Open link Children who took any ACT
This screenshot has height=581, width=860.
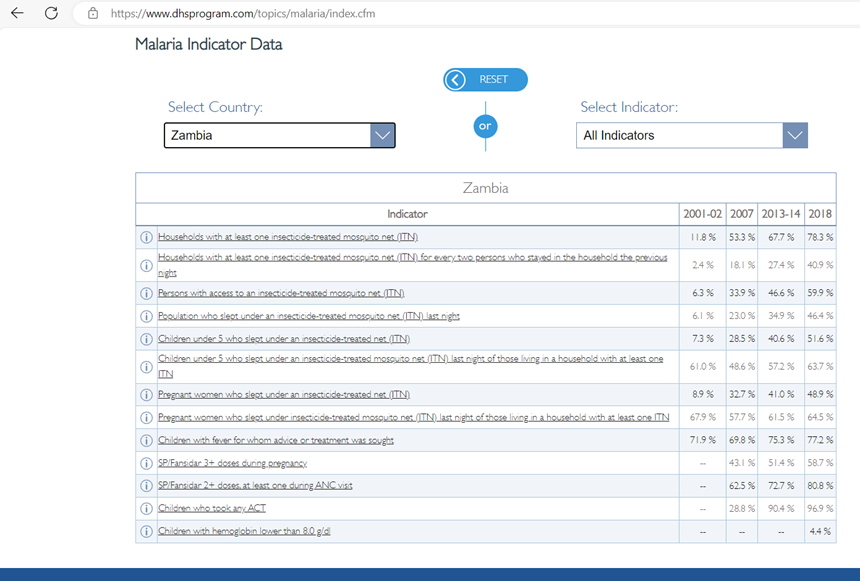[x=212, y=509]
